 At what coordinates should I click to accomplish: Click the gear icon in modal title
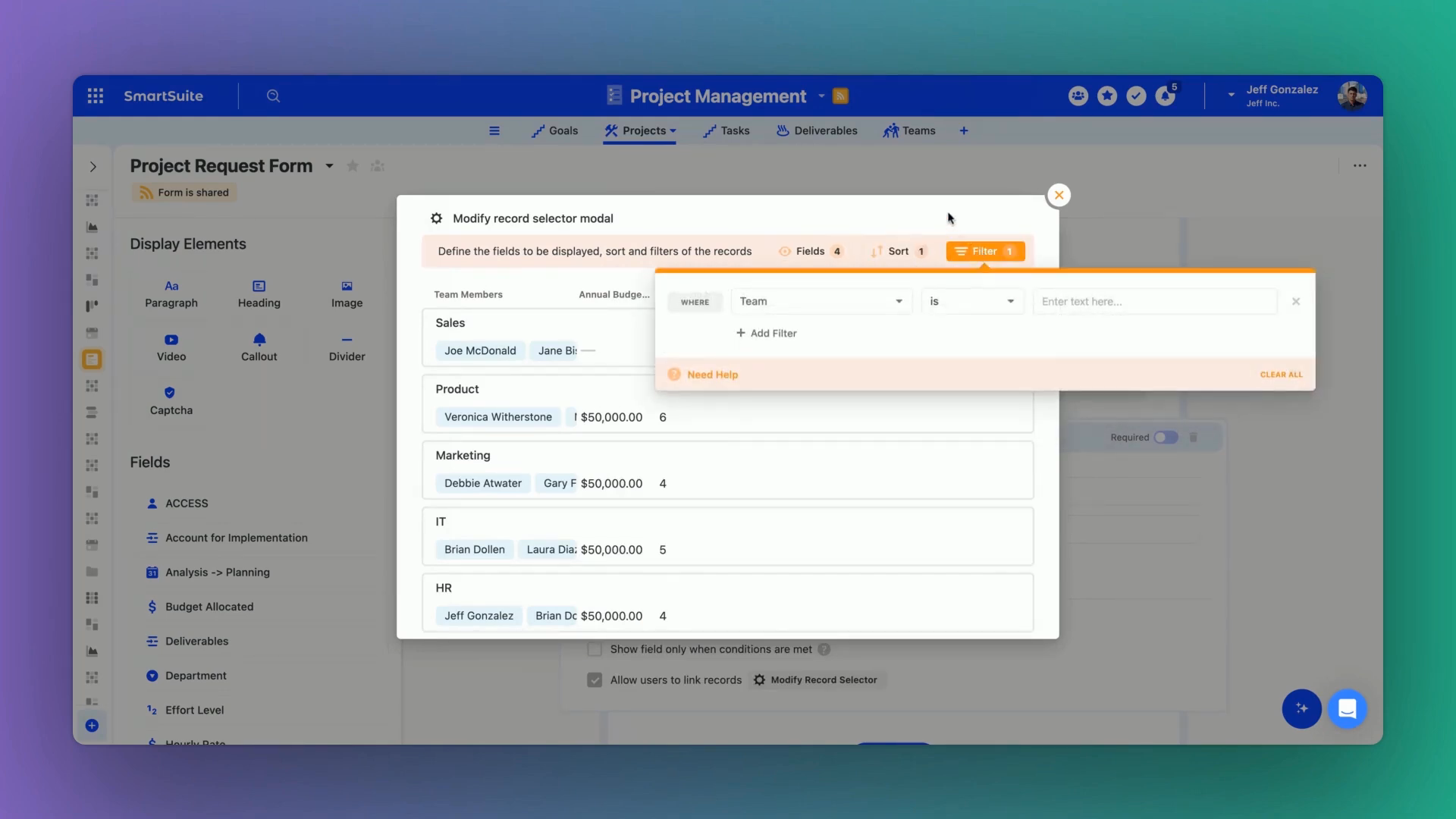point(437,218)
